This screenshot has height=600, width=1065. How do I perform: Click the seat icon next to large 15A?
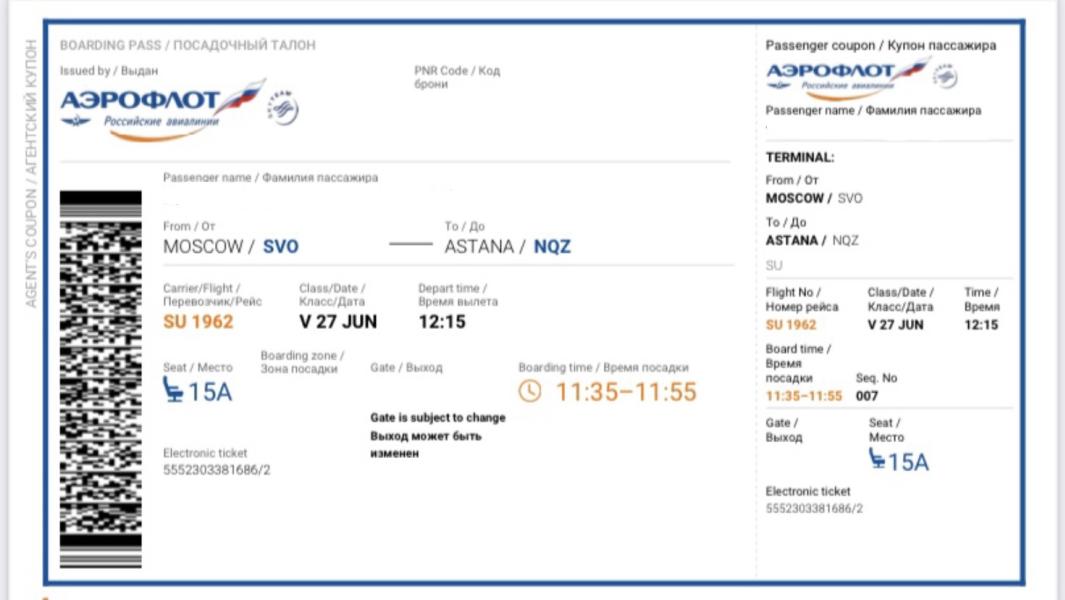[174, 390]
